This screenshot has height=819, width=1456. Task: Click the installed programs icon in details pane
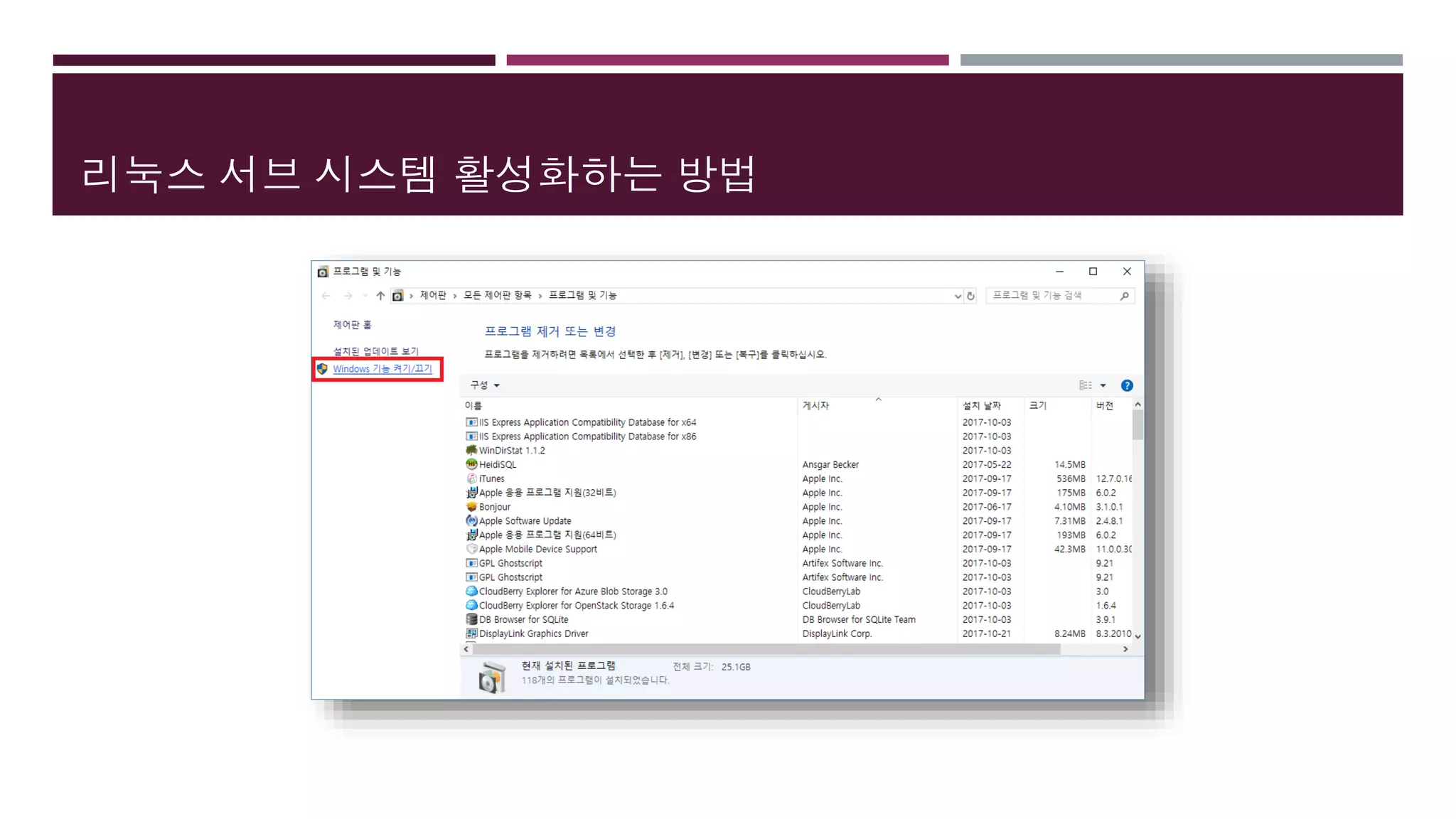[x=491, y=677]
